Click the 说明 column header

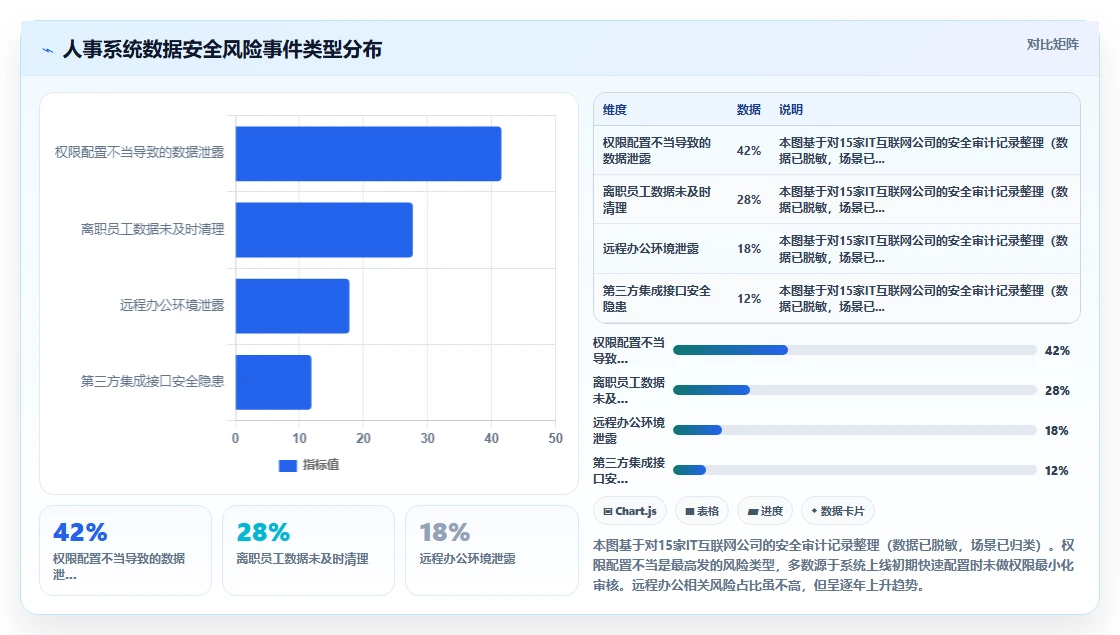[791, 109]
